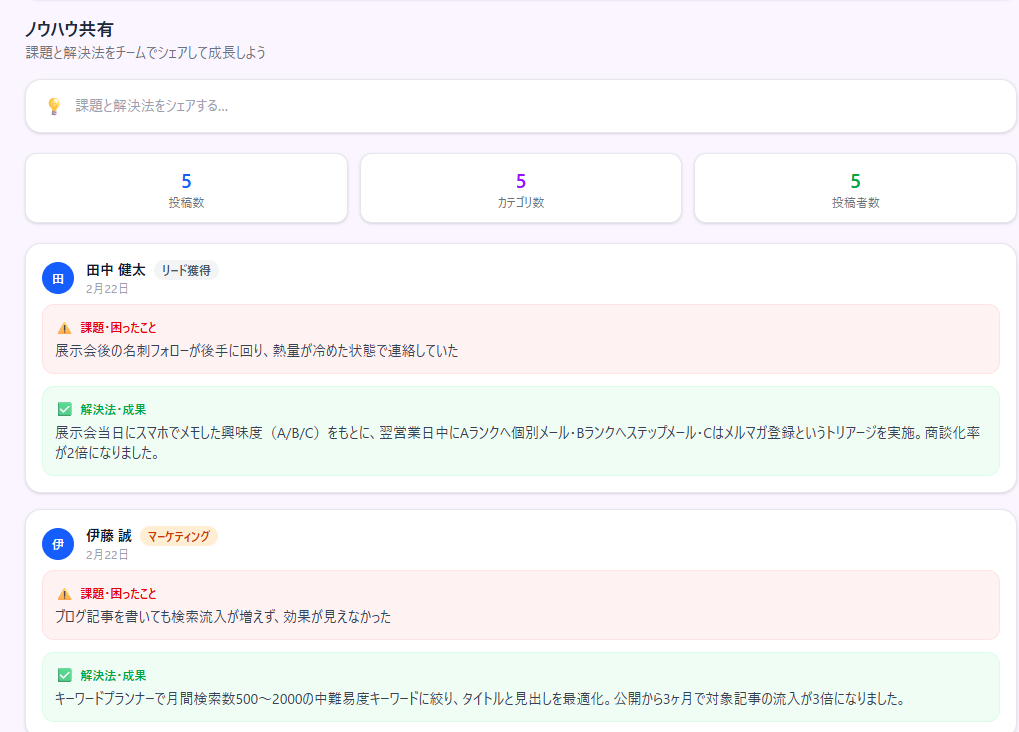Select the 投稿者数 stat card
Screen dimensions: 1019x732
point(855,188)
